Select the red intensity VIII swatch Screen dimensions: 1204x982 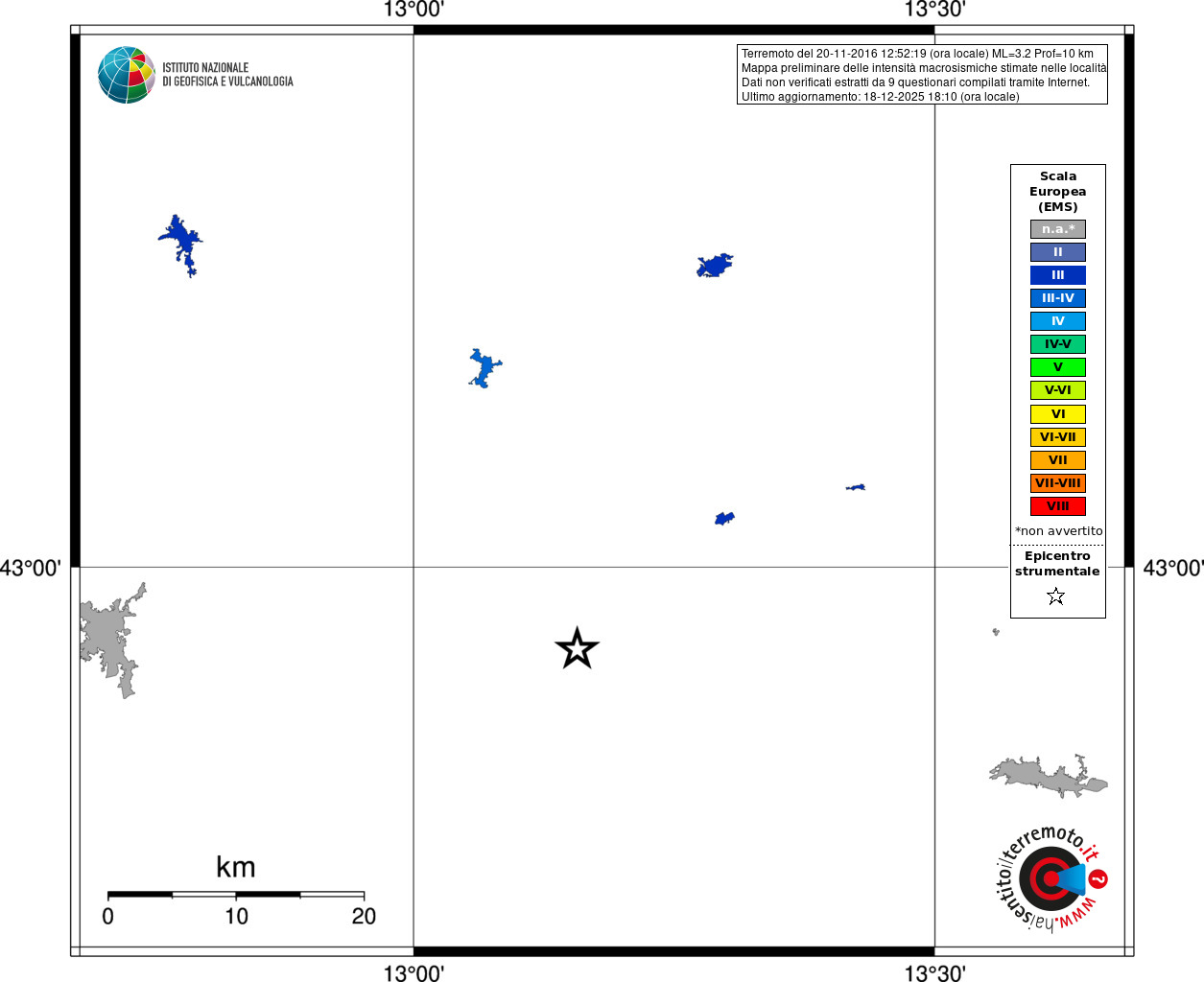[x=1058, y=506]
